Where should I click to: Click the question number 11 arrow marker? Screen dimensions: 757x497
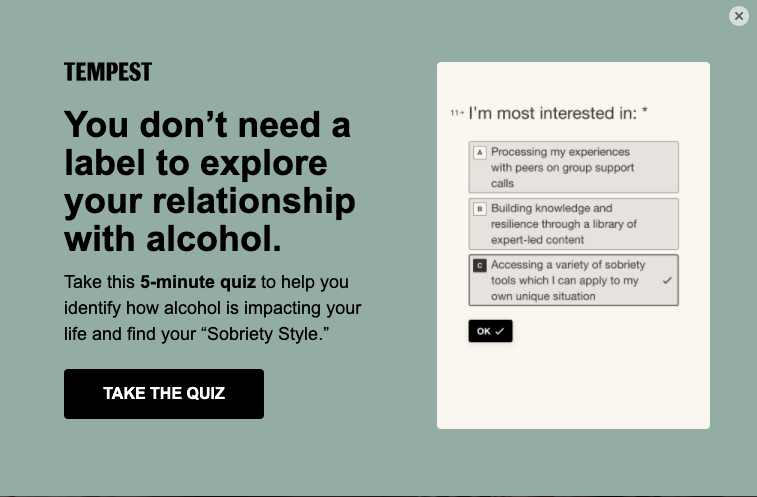[457, 114]
